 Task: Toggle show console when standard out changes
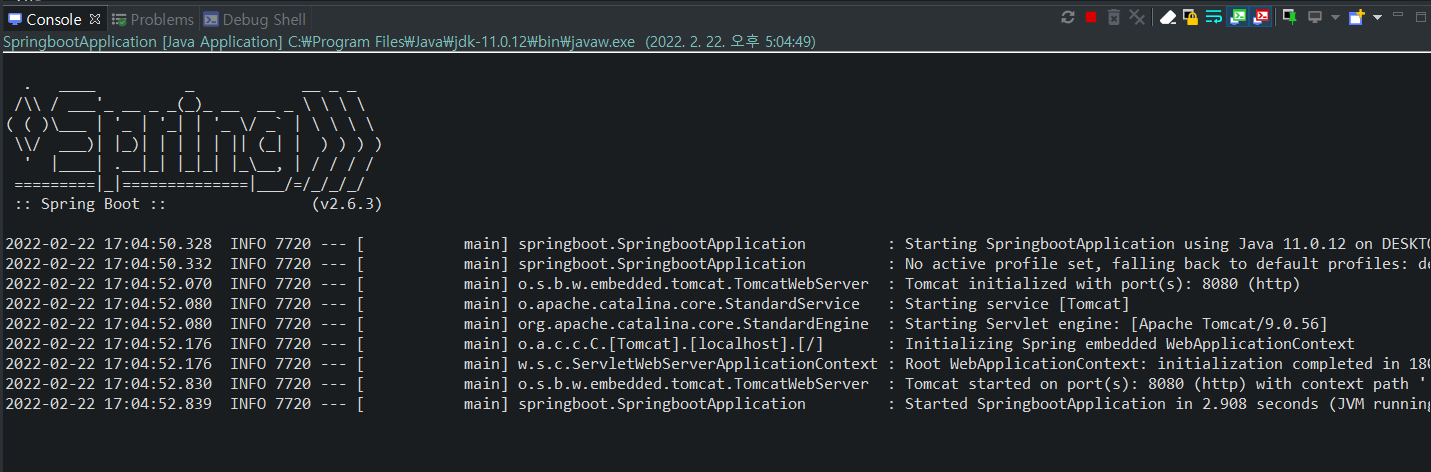[x=1238, y=17]
